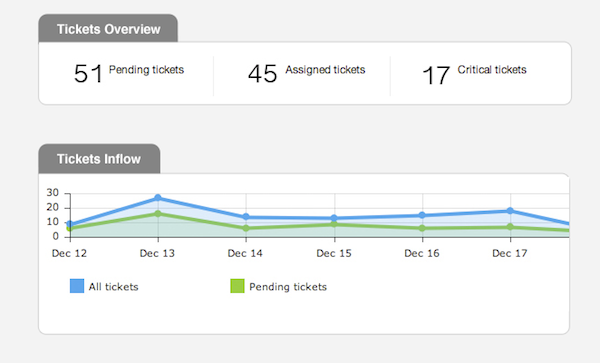Select the Pending tickets point on Dec 14
The image size is (600, 363).
click(x=246, y=228)
